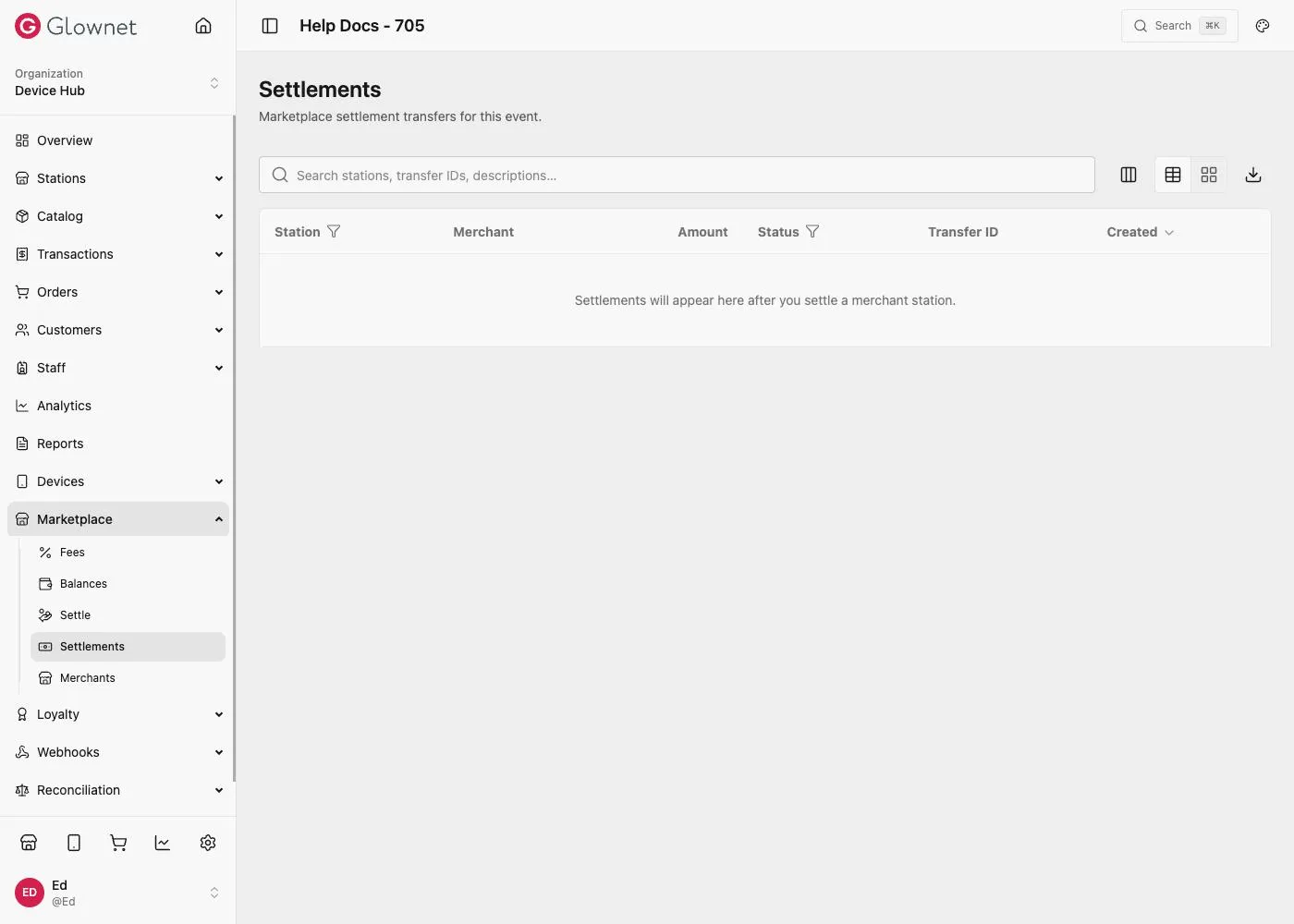Select Settlements in sidebar
Image resolution: width=1294 pixels, height=924 pixels.
click(128, 647)
